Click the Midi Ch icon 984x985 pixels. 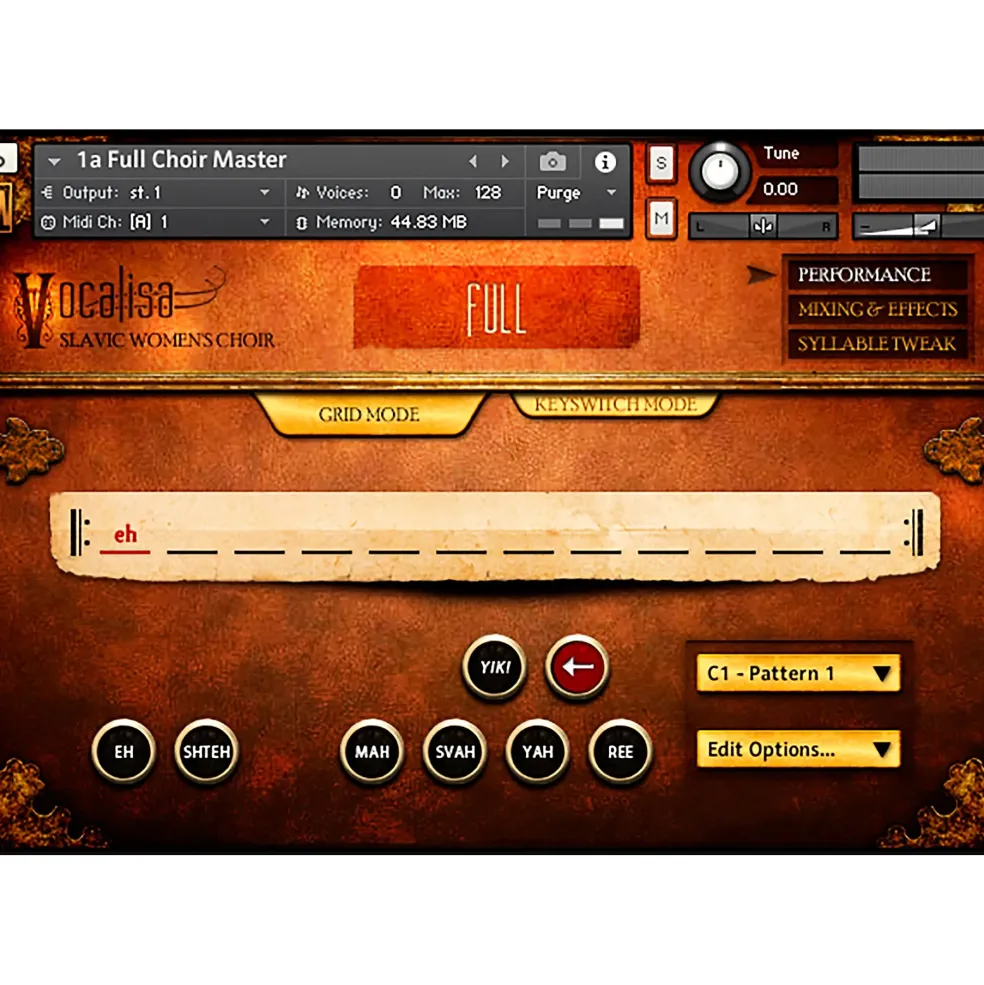[48, 222]
